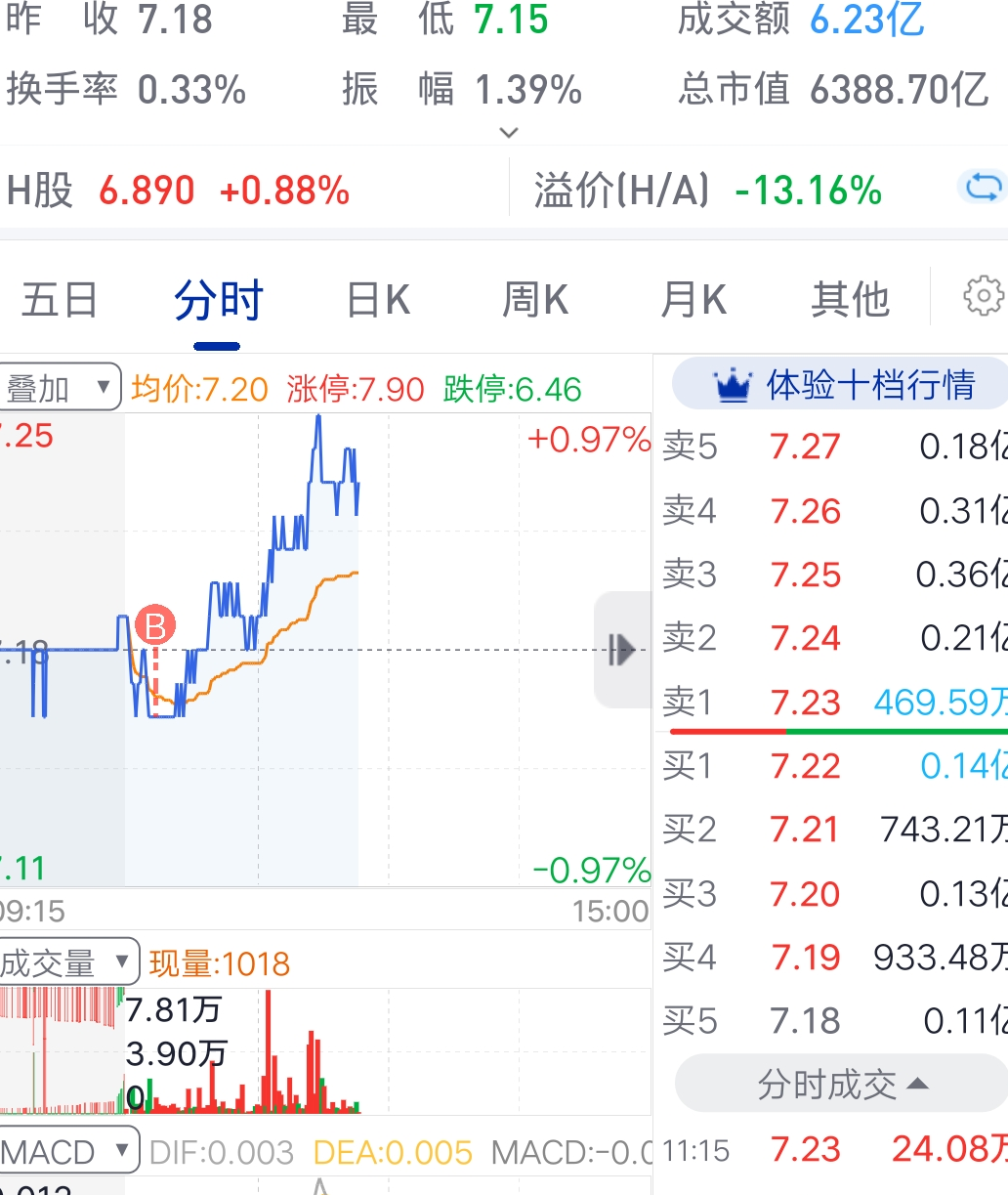Open the 其他 chart tab
This screenshot has width=1008, height=1195.
click(x=850, y=299)
